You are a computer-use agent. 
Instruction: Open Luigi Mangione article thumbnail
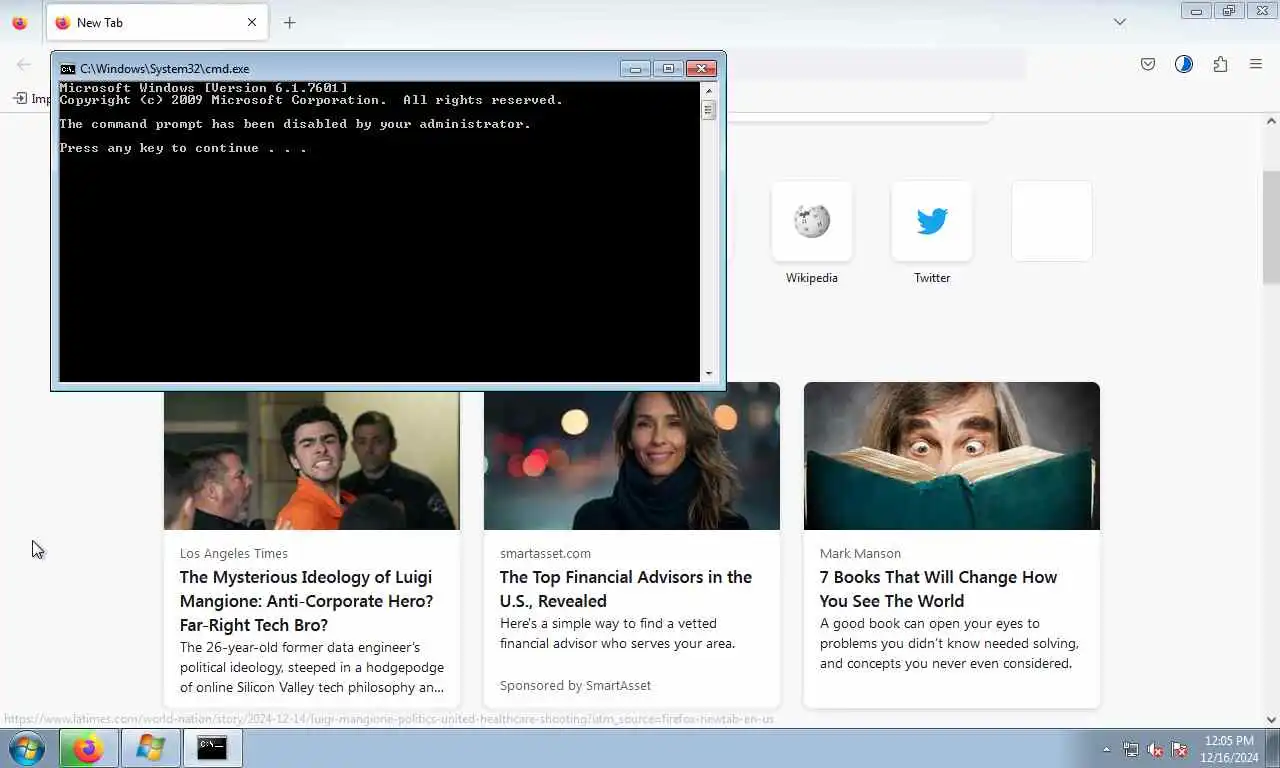312,460
